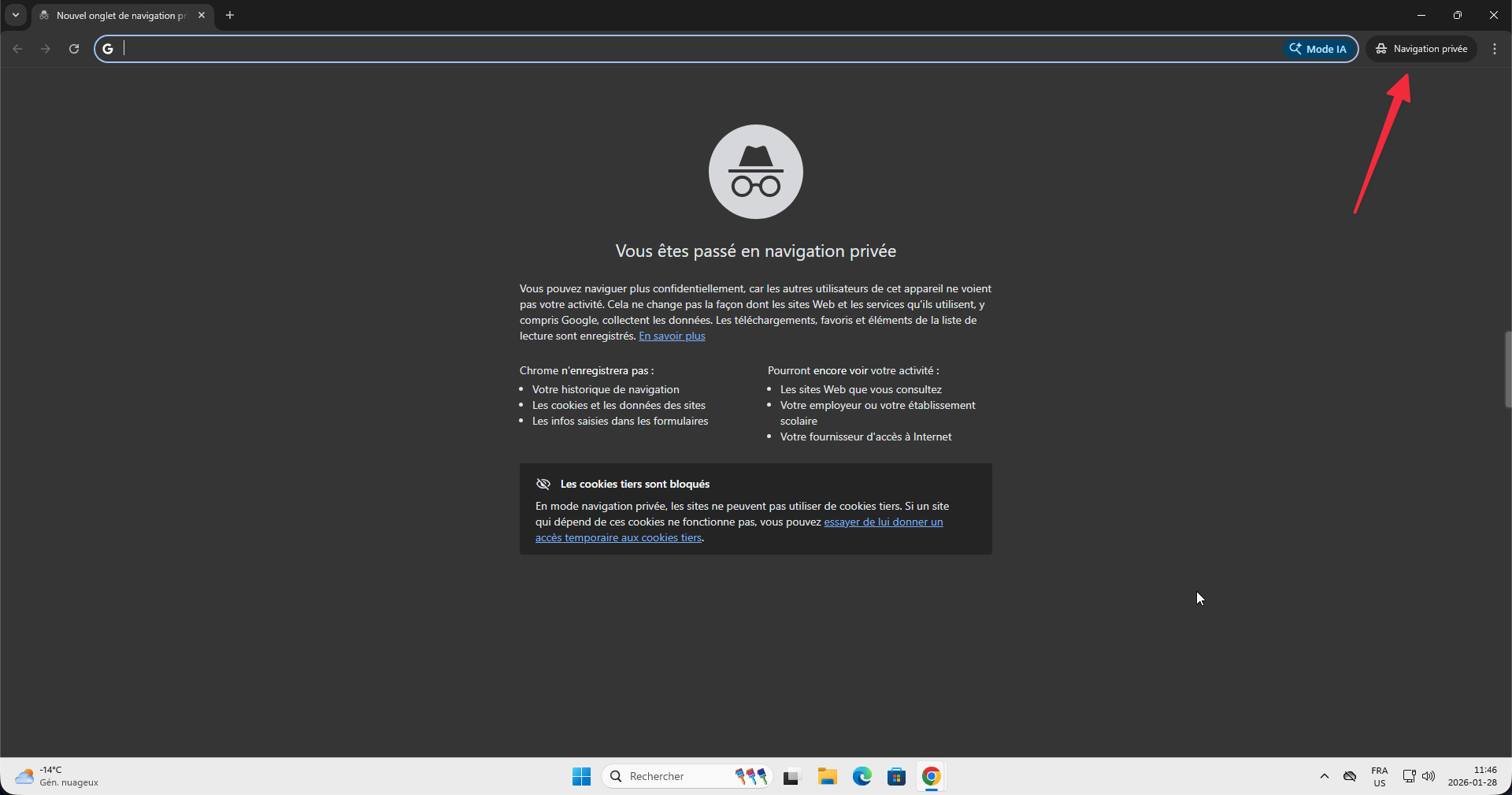1512x795 pixels.
Task: Minimize the Chrome window
Action: 1421,15
